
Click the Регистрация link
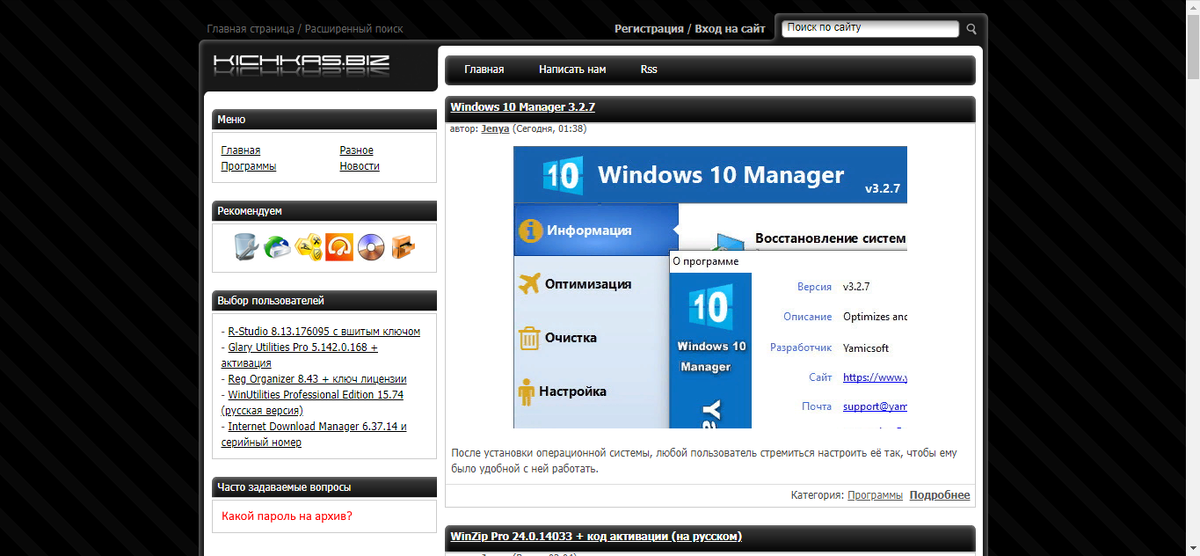(649, 29)
